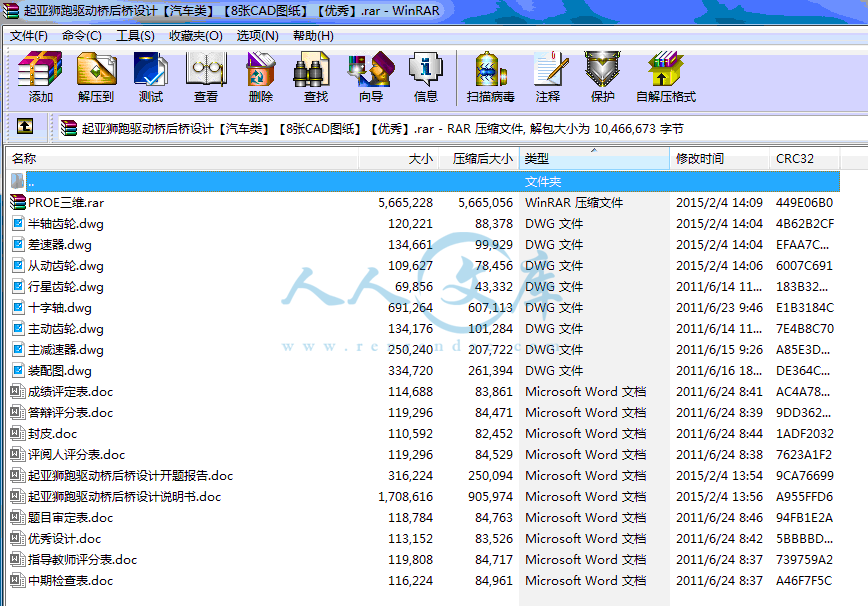This screenshot has width=868, height=606.
Task: Select the 差速器.dwg file icon
Action: (18, 245)
